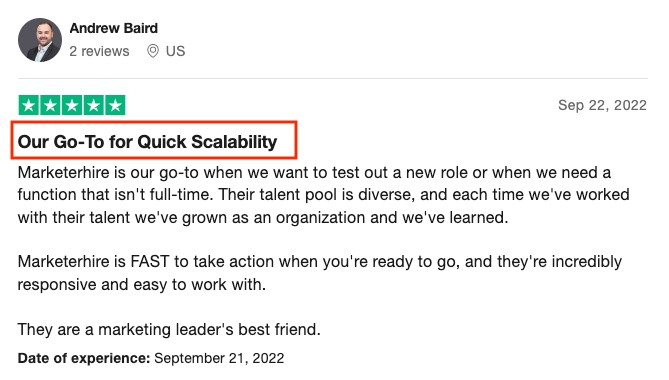Click the second green rating star
The height and width of the screenshot is (380, 669).
pos(50,105)
